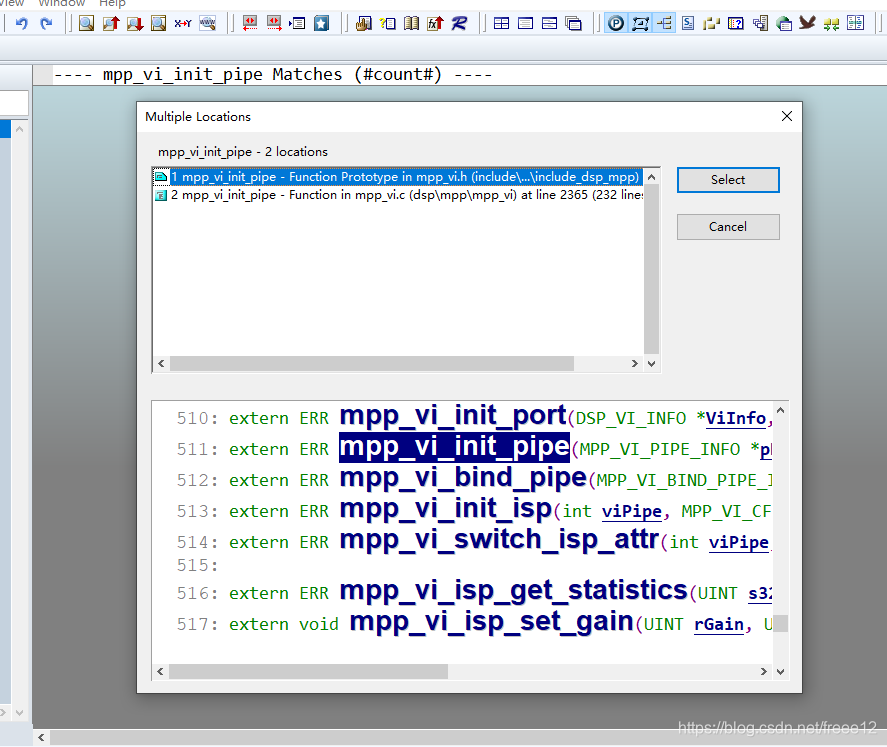The height and width of the screenshot is (747, 887).
Task: Click the Redo arrow icon
Action: point(46,23)
